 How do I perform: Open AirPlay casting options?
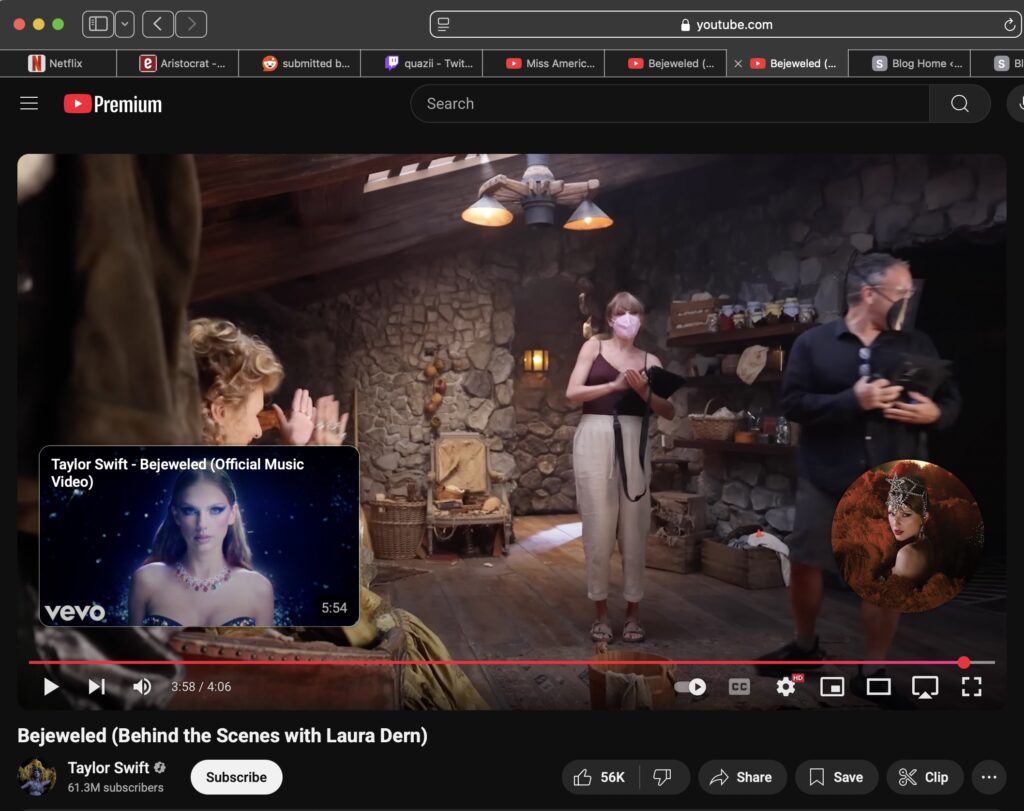tap(925, 687)
